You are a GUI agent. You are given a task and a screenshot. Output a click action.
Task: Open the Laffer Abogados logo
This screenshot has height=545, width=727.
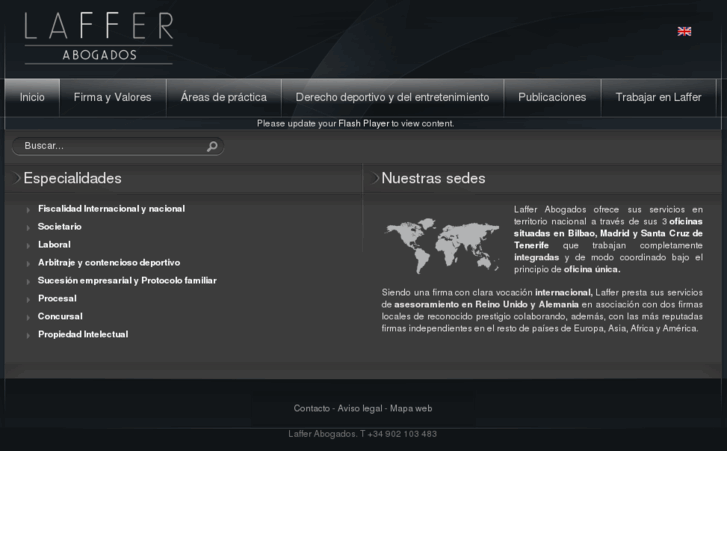point(99,38)
